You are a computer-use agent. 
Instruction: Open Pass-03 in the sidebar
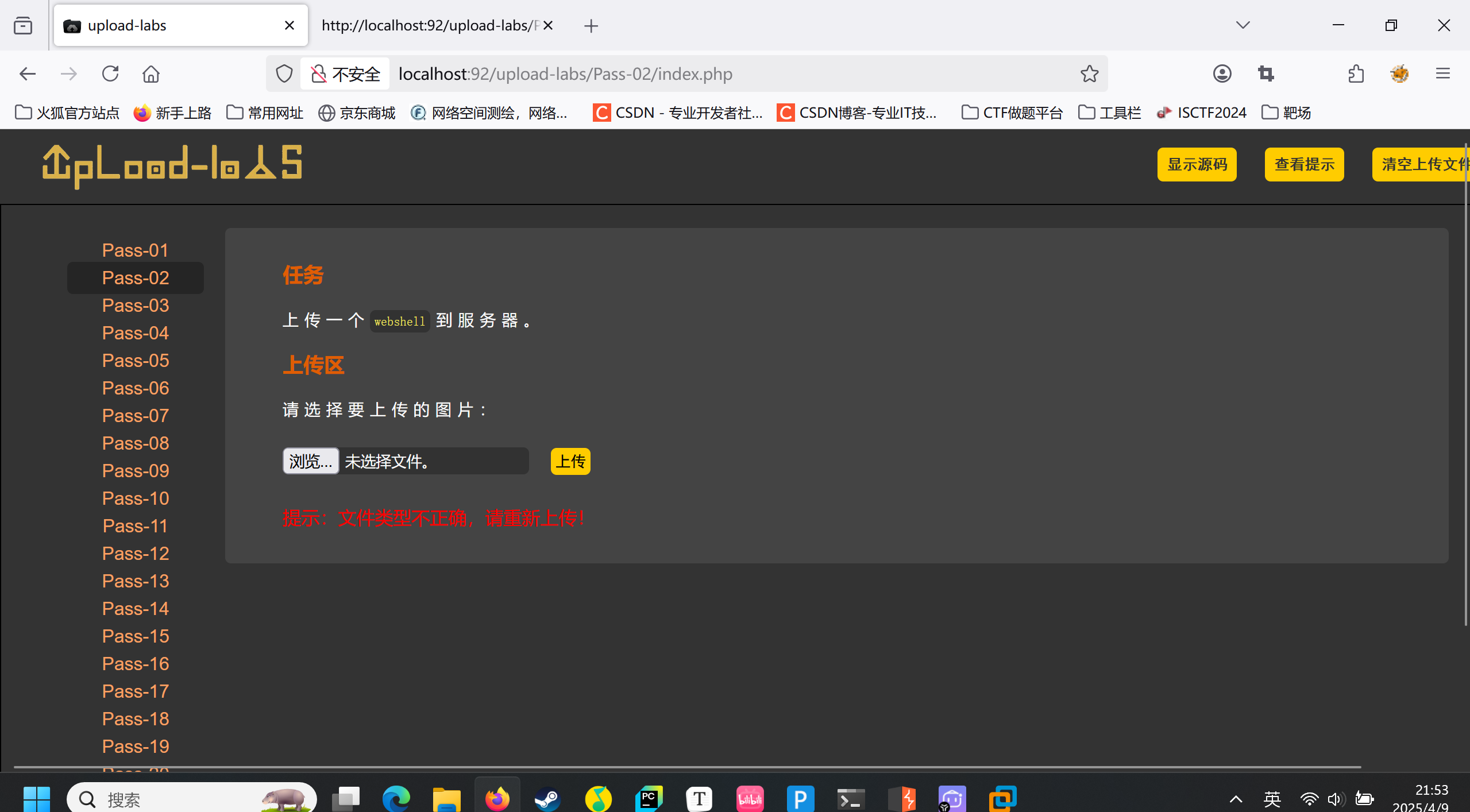click(x=136, y=306)
